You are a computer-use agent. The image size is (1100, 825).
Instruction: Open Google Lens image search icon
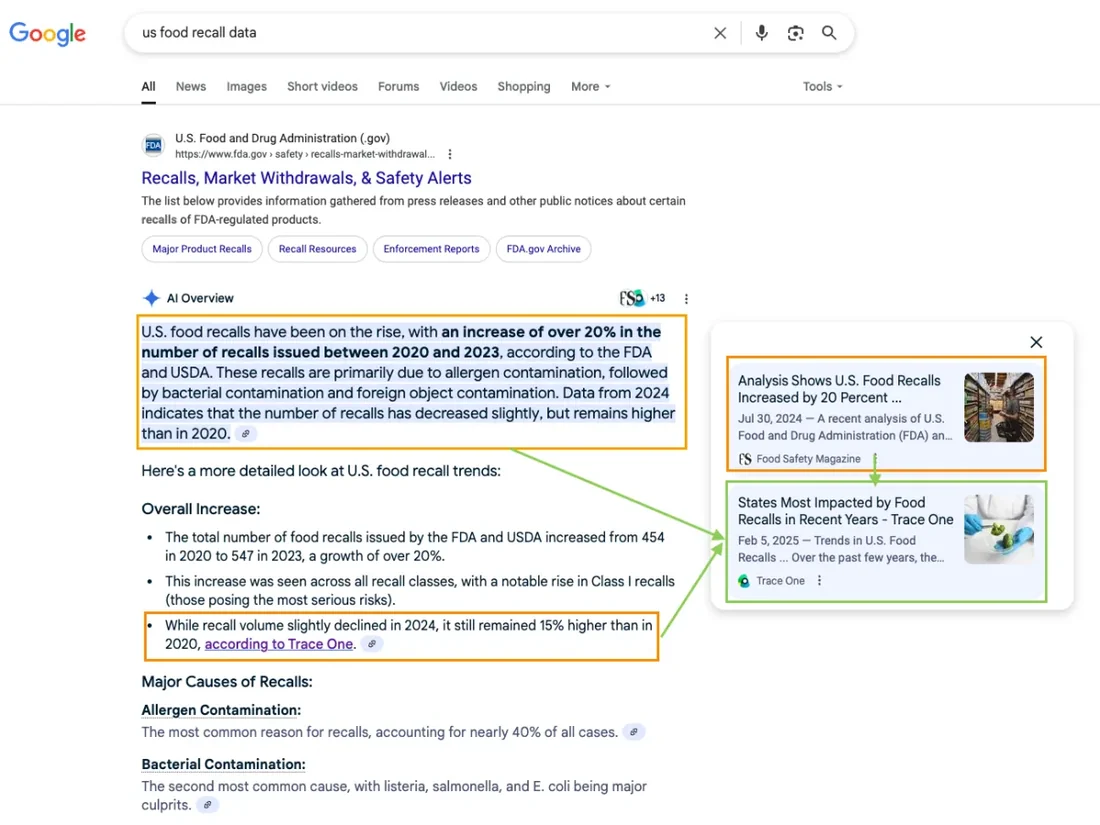[795, 33]
